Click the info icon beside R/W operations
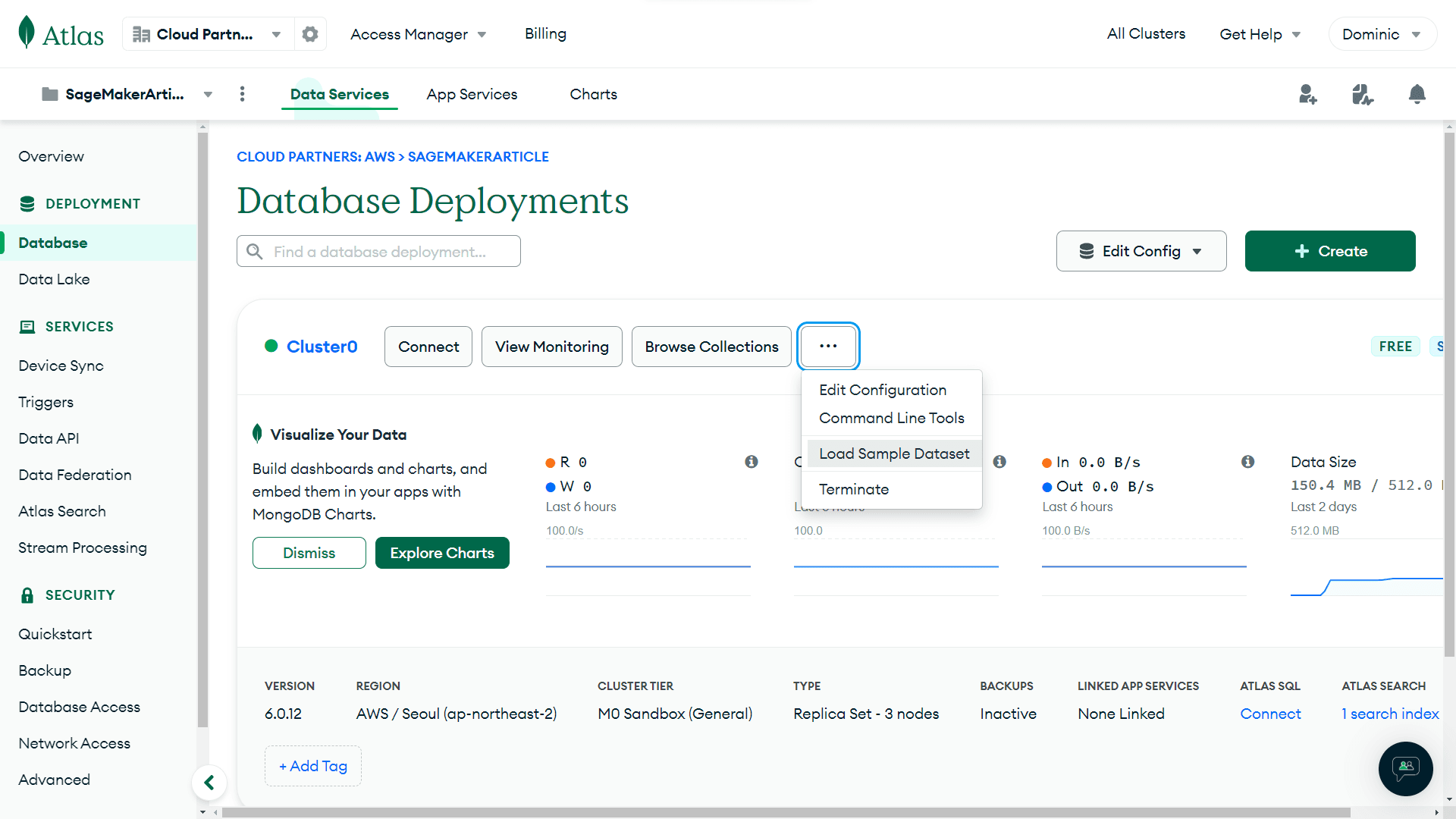The width and height of the screenshot is (1456, 819). 751,462
